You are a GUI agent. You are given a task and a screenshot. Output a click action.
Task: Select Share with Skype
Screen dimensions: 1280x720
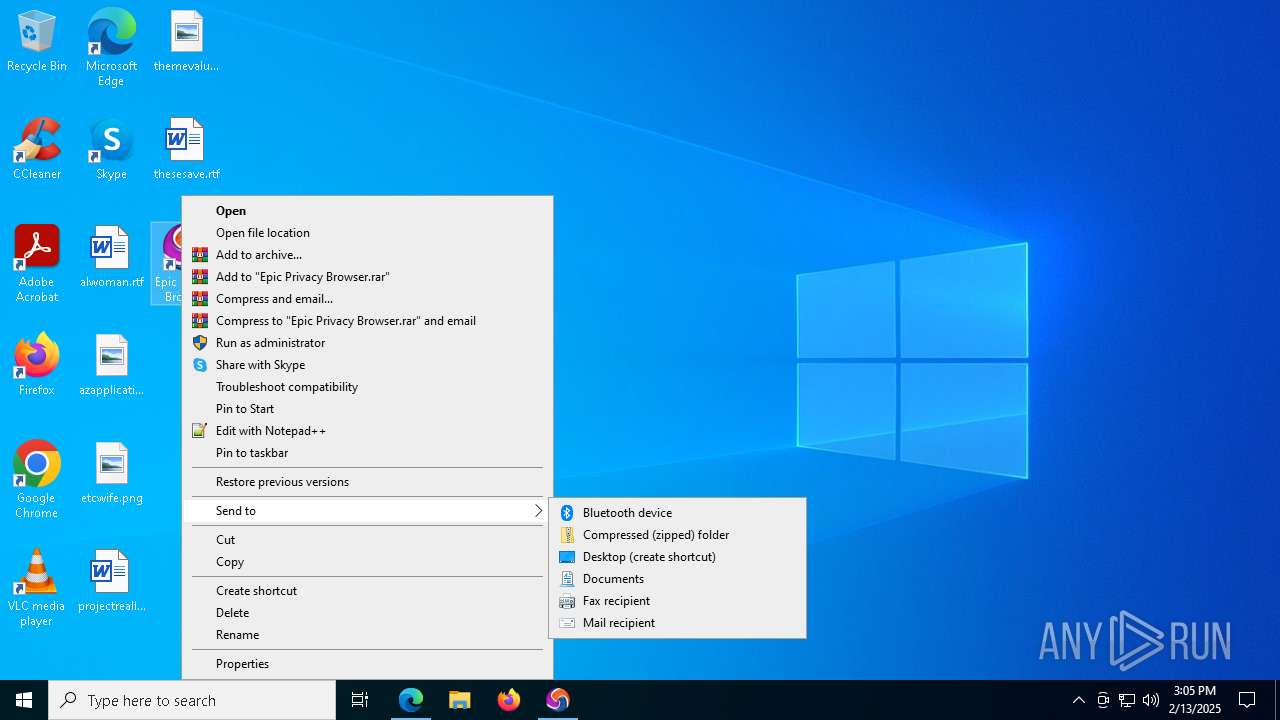[x=367, y=365]
